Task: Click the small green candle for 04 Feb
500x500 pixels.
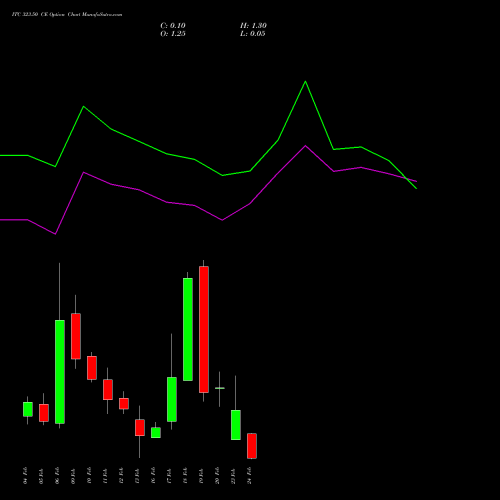Action: [28, 409]
